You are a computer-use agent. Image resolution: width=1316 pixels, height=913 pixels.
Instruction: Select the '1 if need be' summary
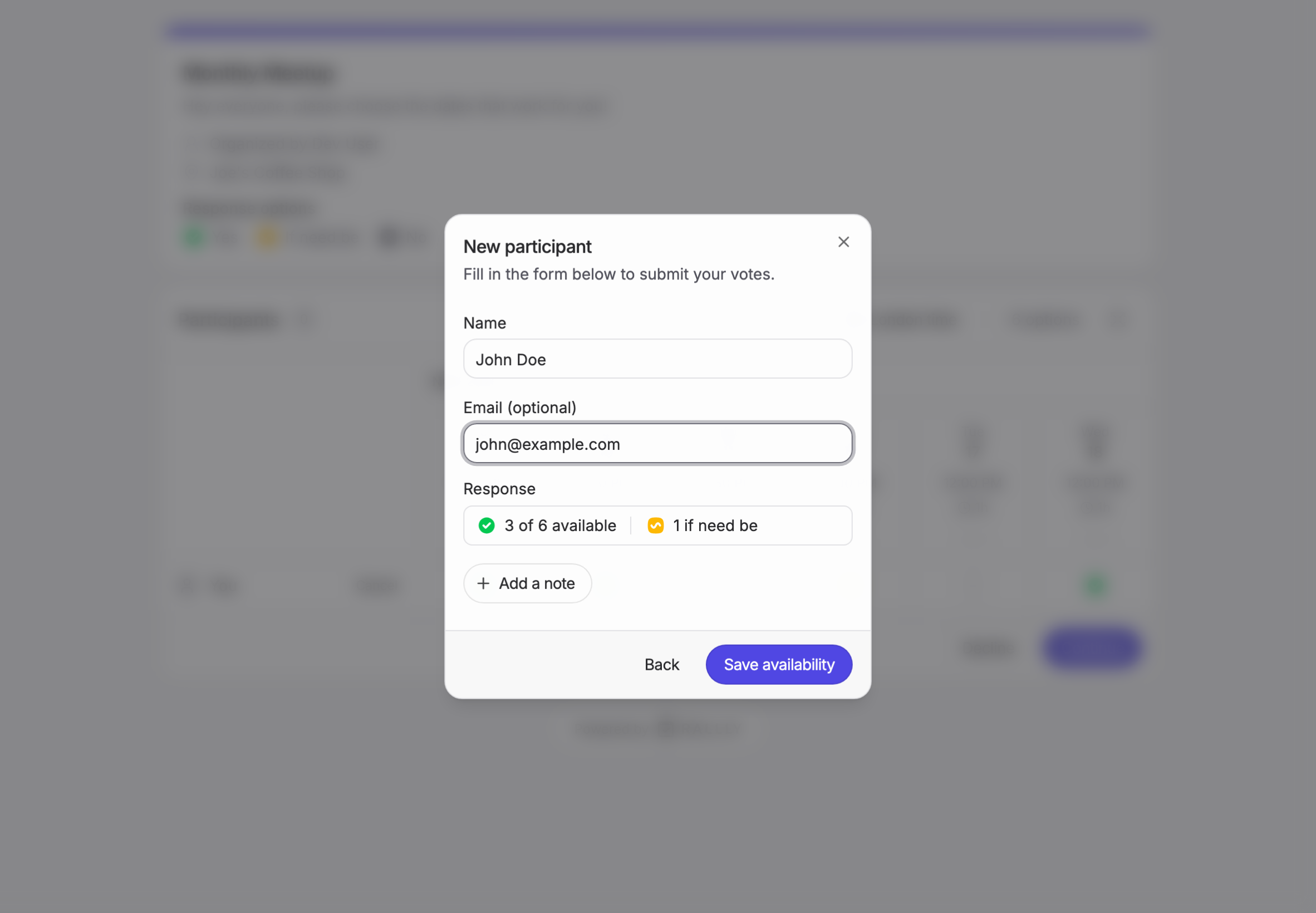703,525
